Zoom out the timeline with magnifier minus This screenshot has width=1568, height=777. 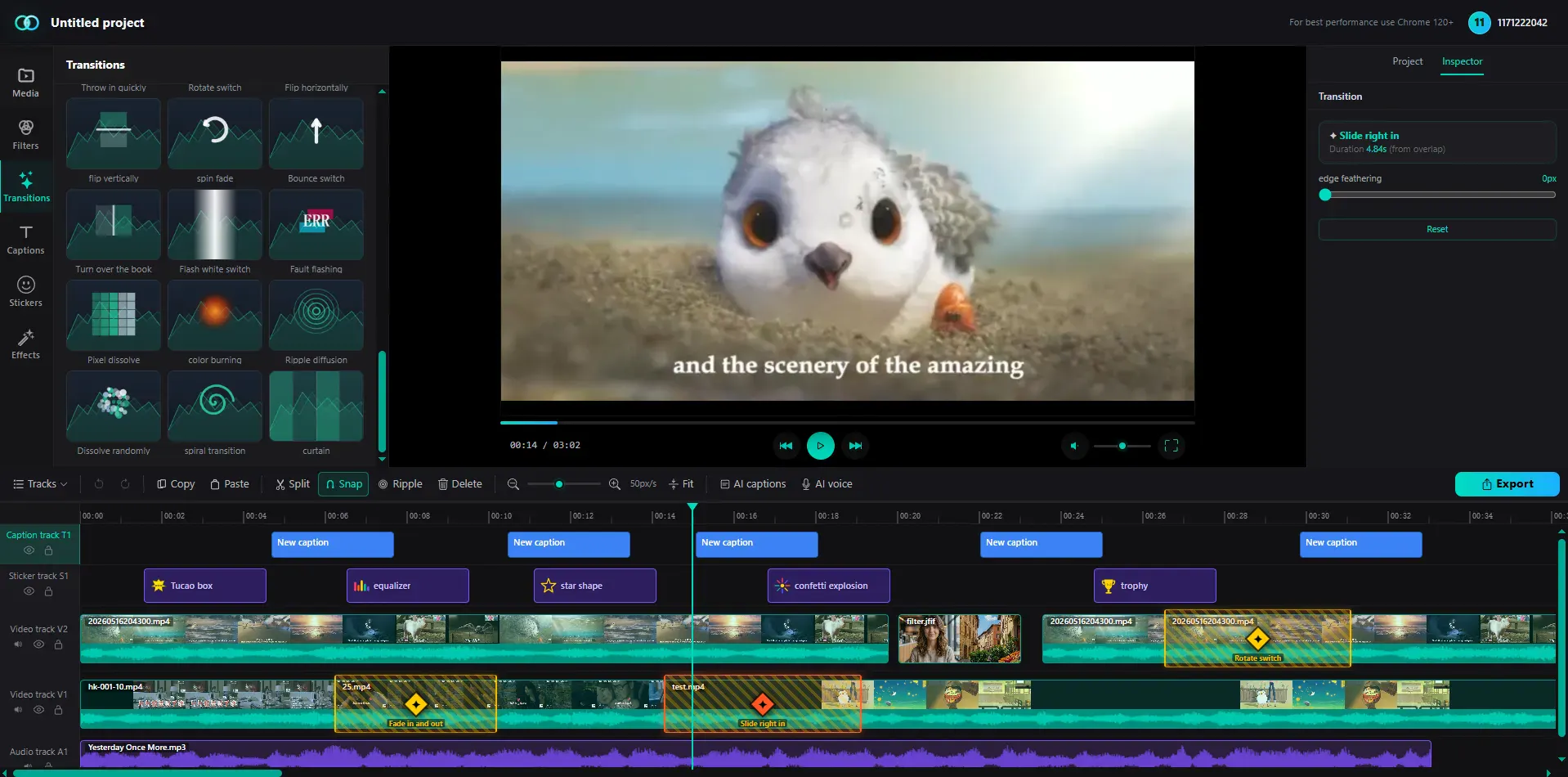(513, 484)
